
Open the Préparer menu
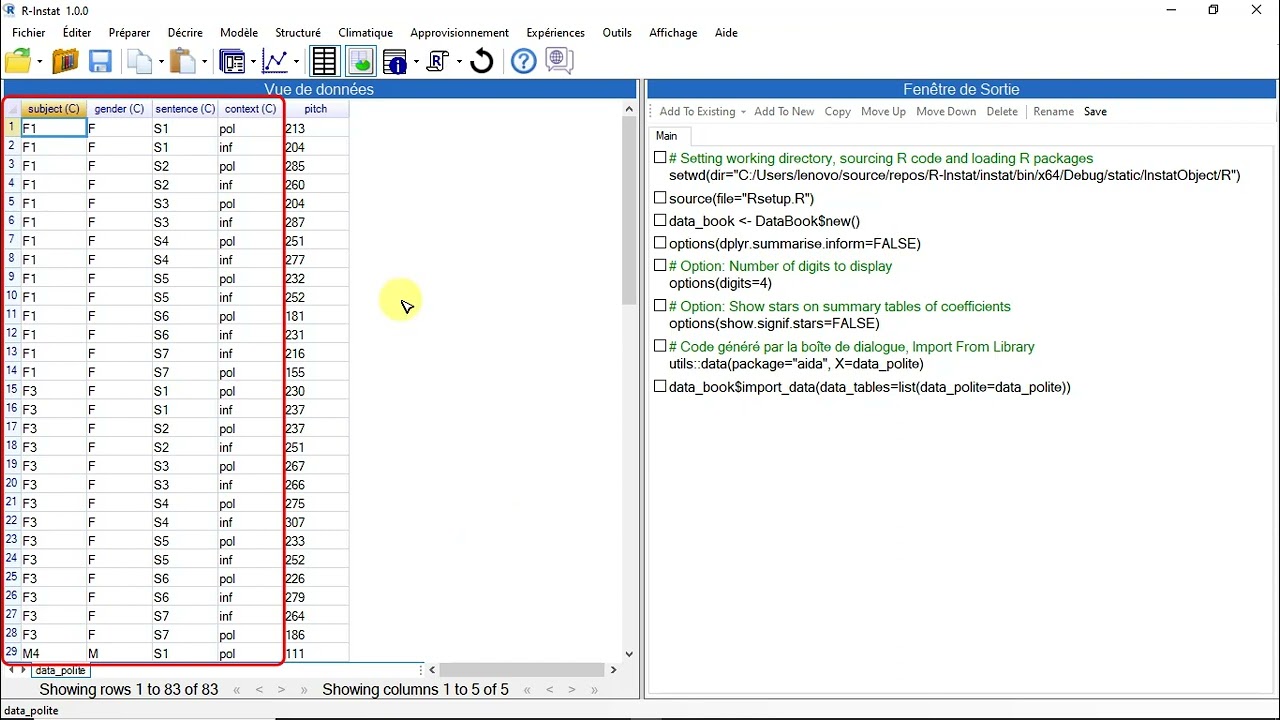(x=130, y=33)
